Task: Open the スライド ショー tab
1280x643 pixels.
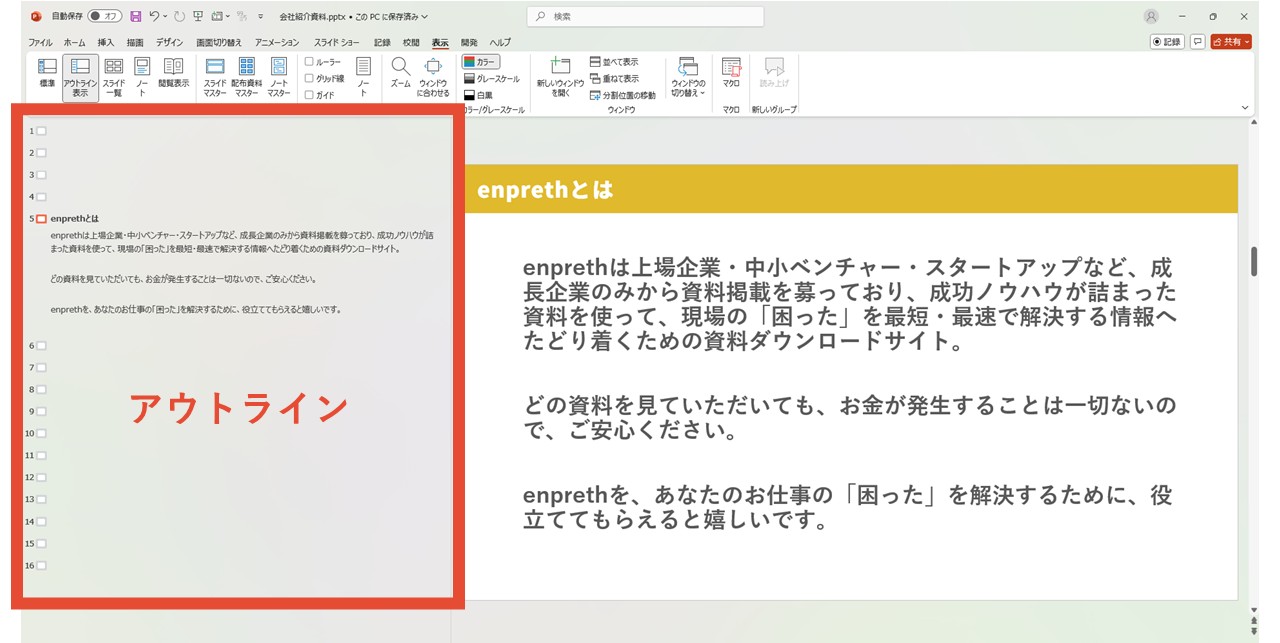Action: 337,43
